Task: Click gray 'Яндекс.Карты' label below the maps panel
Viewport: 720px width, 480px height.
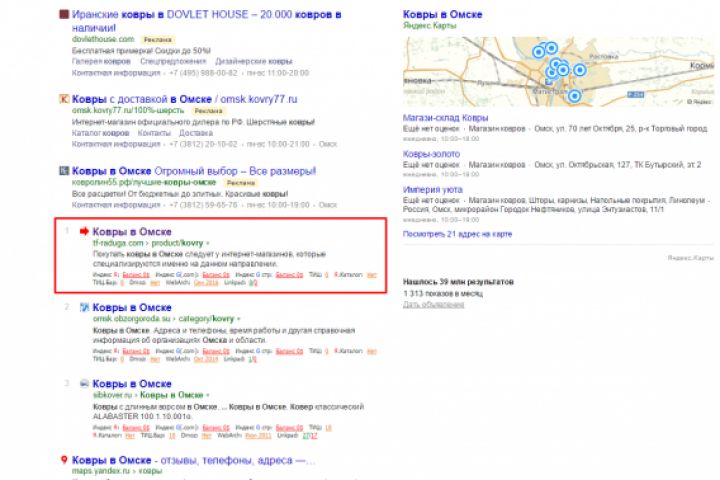Action: pyautogui.click(x=691, y=258)
